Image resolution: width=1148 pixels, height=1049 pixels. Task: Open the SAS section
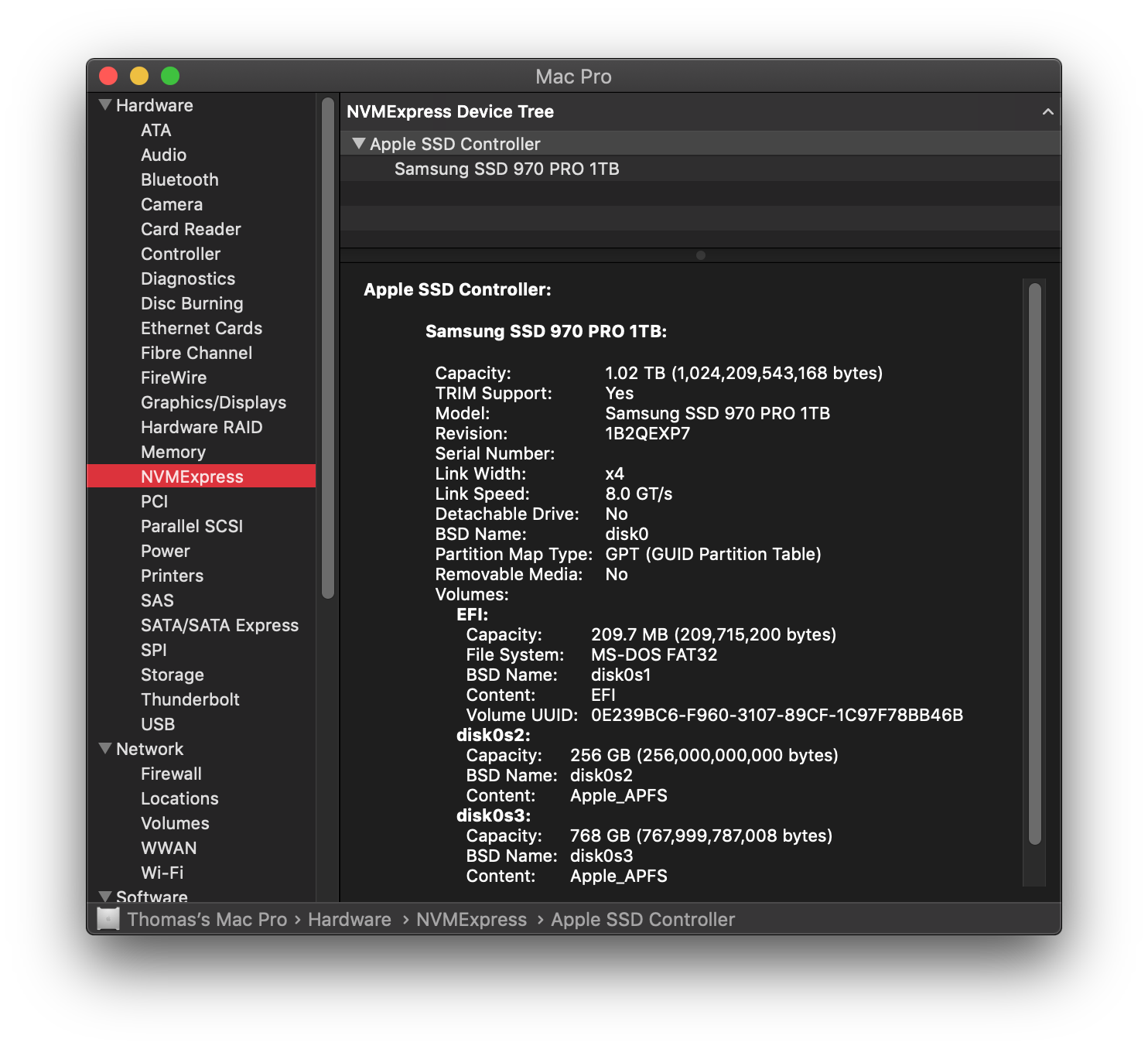coord(157,600)
